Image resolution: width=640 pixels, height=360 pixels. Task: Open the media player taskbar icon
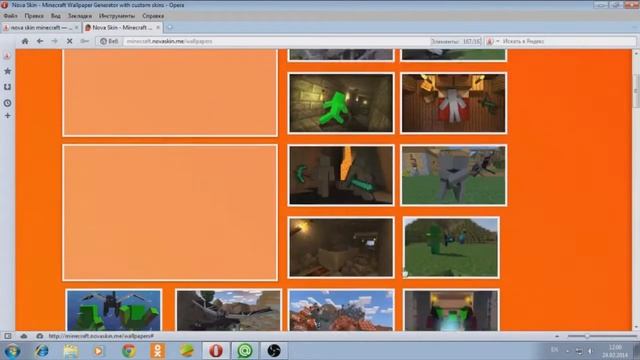[99, 351]
